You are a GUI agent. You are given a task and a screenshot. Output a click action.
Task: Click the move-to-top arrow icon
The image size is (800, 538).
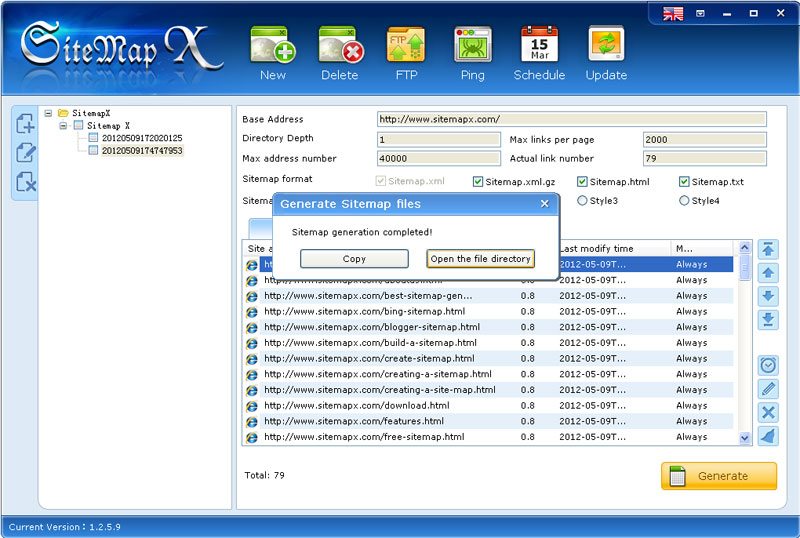[768, 249]
